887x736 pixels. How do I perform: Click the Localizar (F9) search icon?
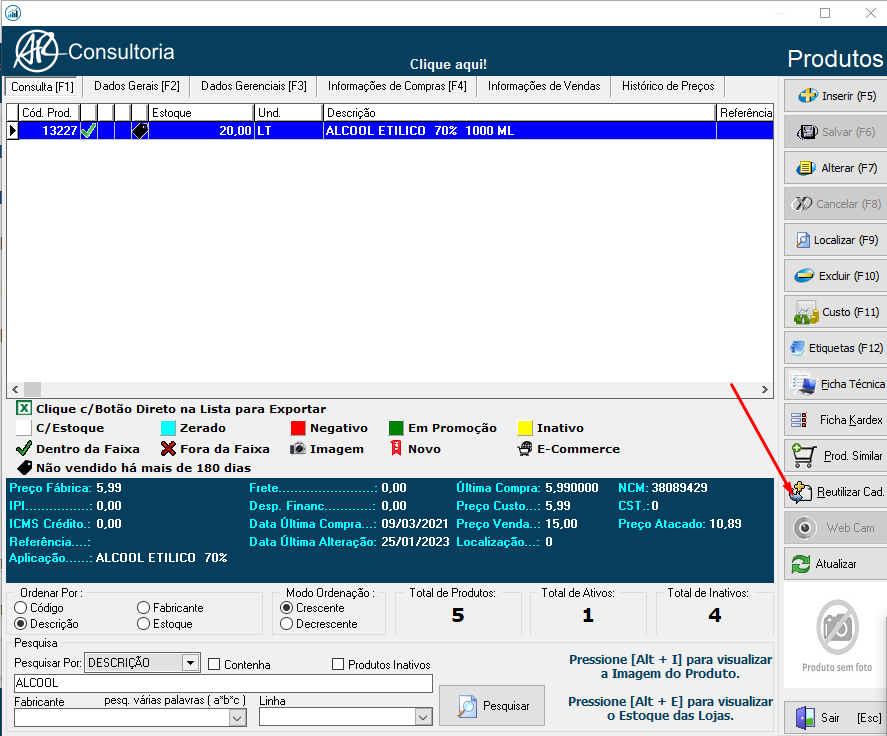coord(803,240)
